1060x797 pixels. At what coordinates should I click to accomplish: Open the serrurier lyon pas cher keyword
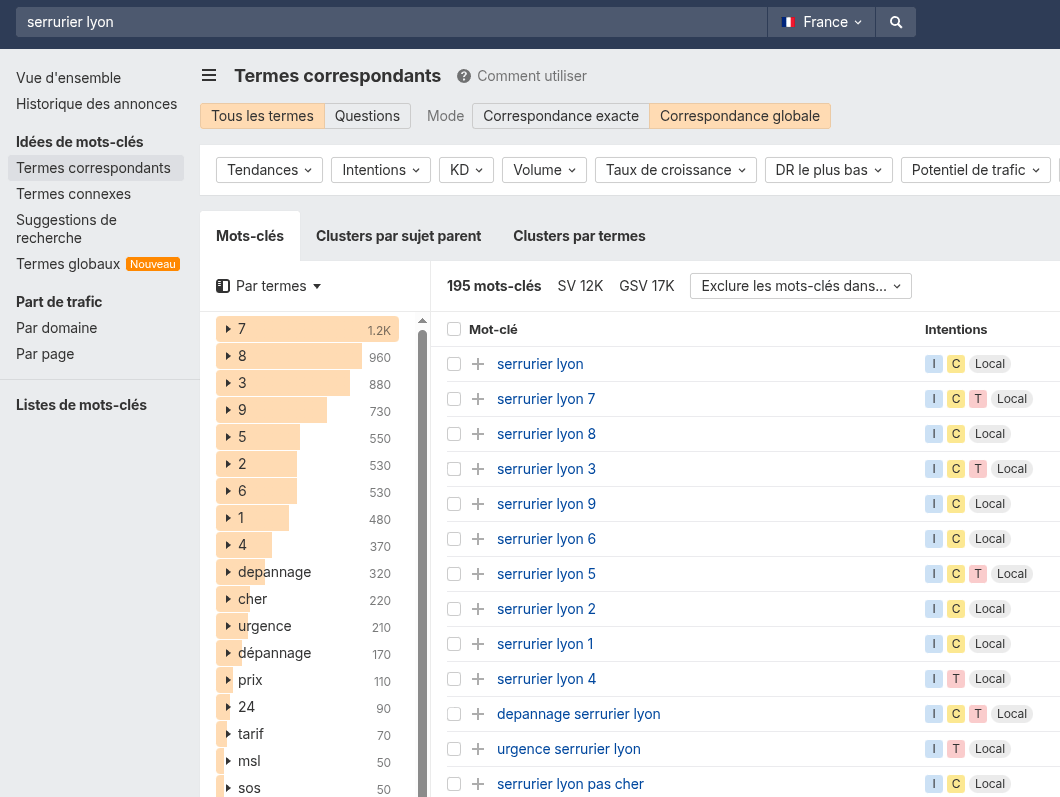coord(570,784)
